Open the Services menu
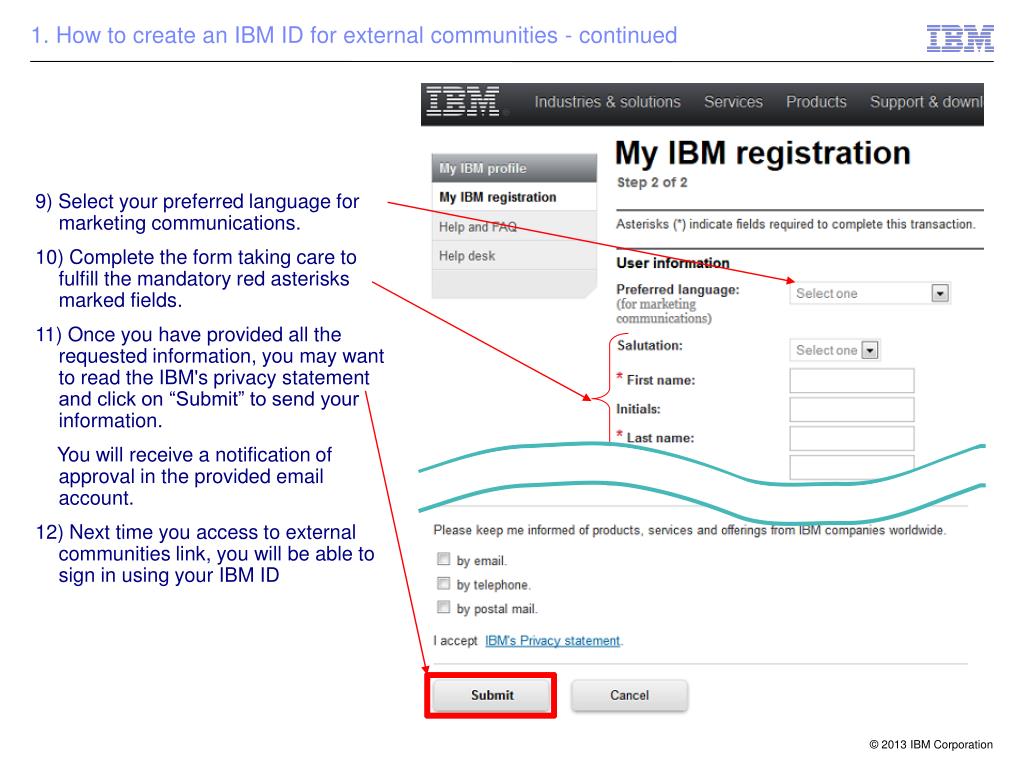This screenshot has height=768, width=1024. [x=733, y=102]
